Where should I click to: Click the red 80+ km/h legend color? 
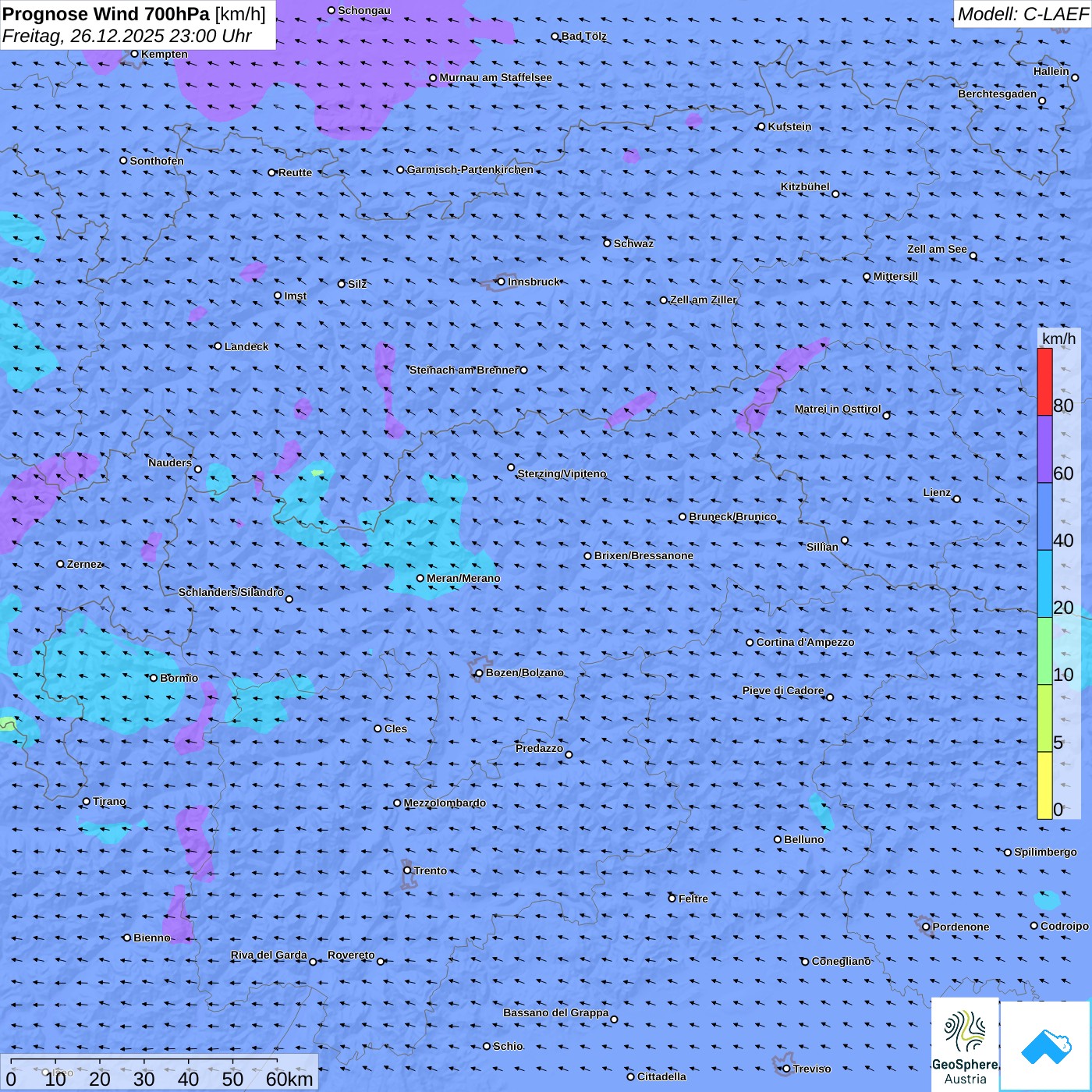click(x=1044, y=382)
